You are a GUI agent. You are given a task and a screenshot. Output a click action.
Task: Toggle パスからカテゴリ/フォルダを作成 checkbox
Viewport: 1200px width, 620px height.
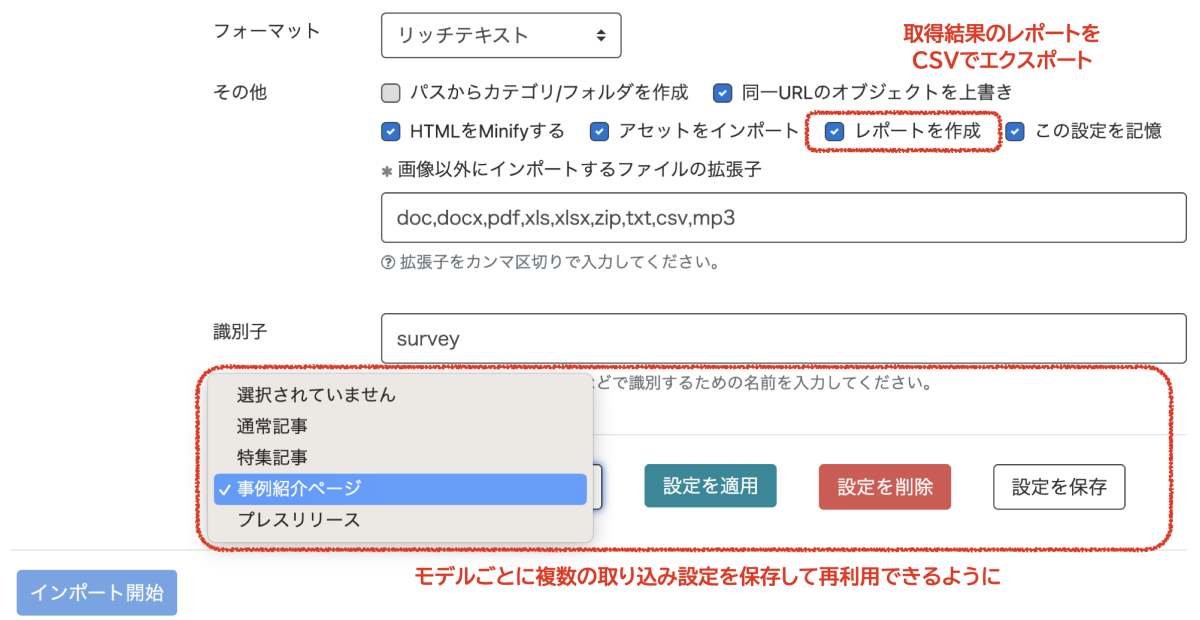(391, 93)
